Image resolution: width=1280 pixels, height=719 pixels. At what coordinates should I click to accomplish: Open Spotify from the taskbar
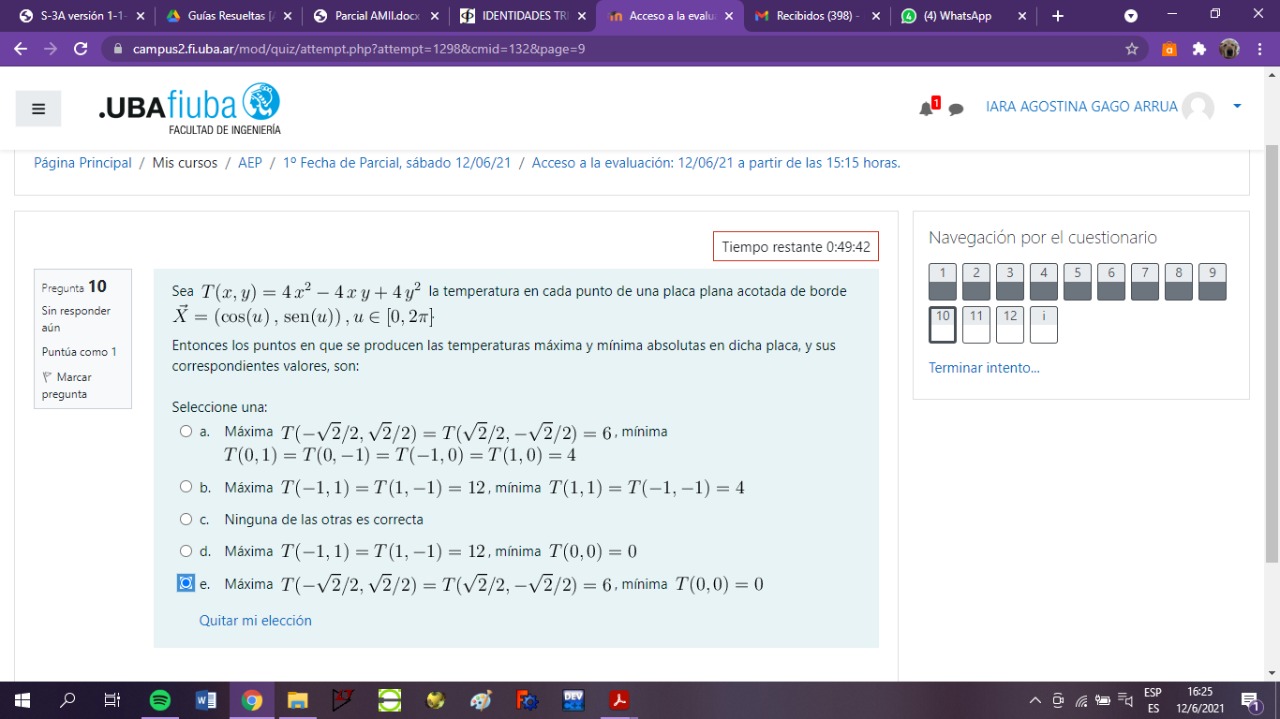click(x=160, y=701)
